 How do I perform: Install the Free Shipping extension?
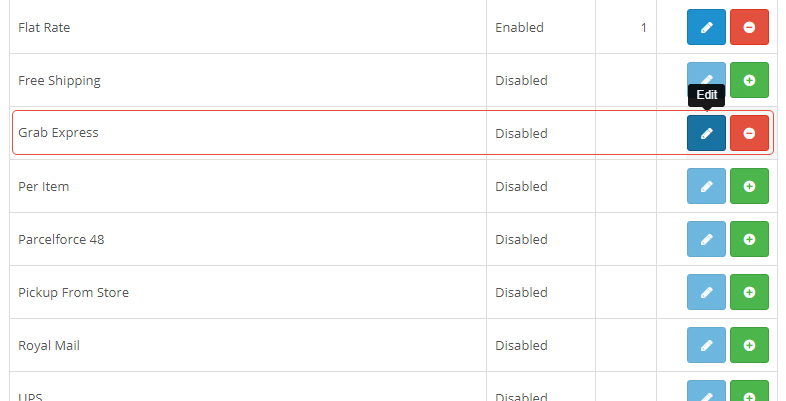[x=749, y=80]
